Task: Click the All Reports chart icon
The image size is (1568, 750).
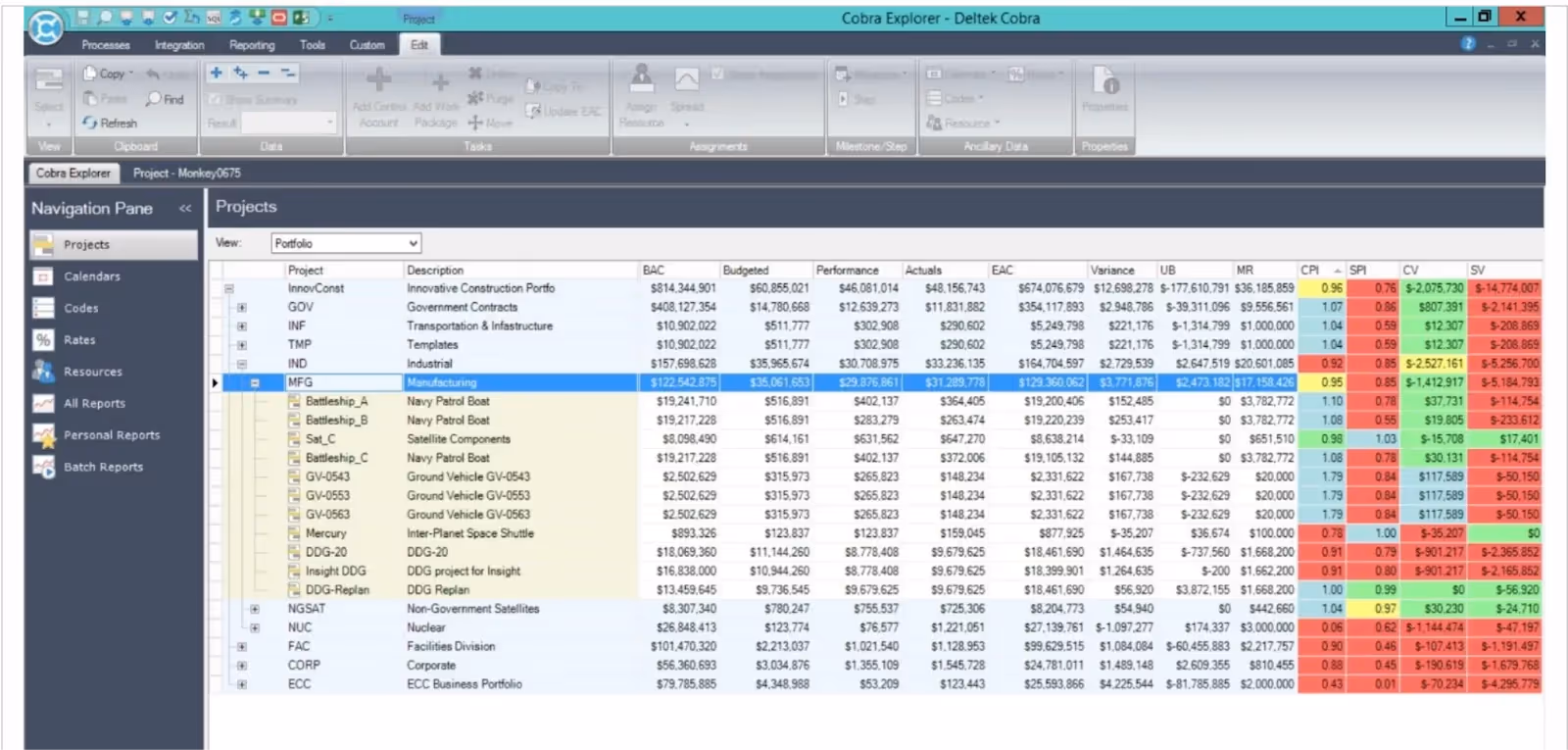Action: [42, 403]
